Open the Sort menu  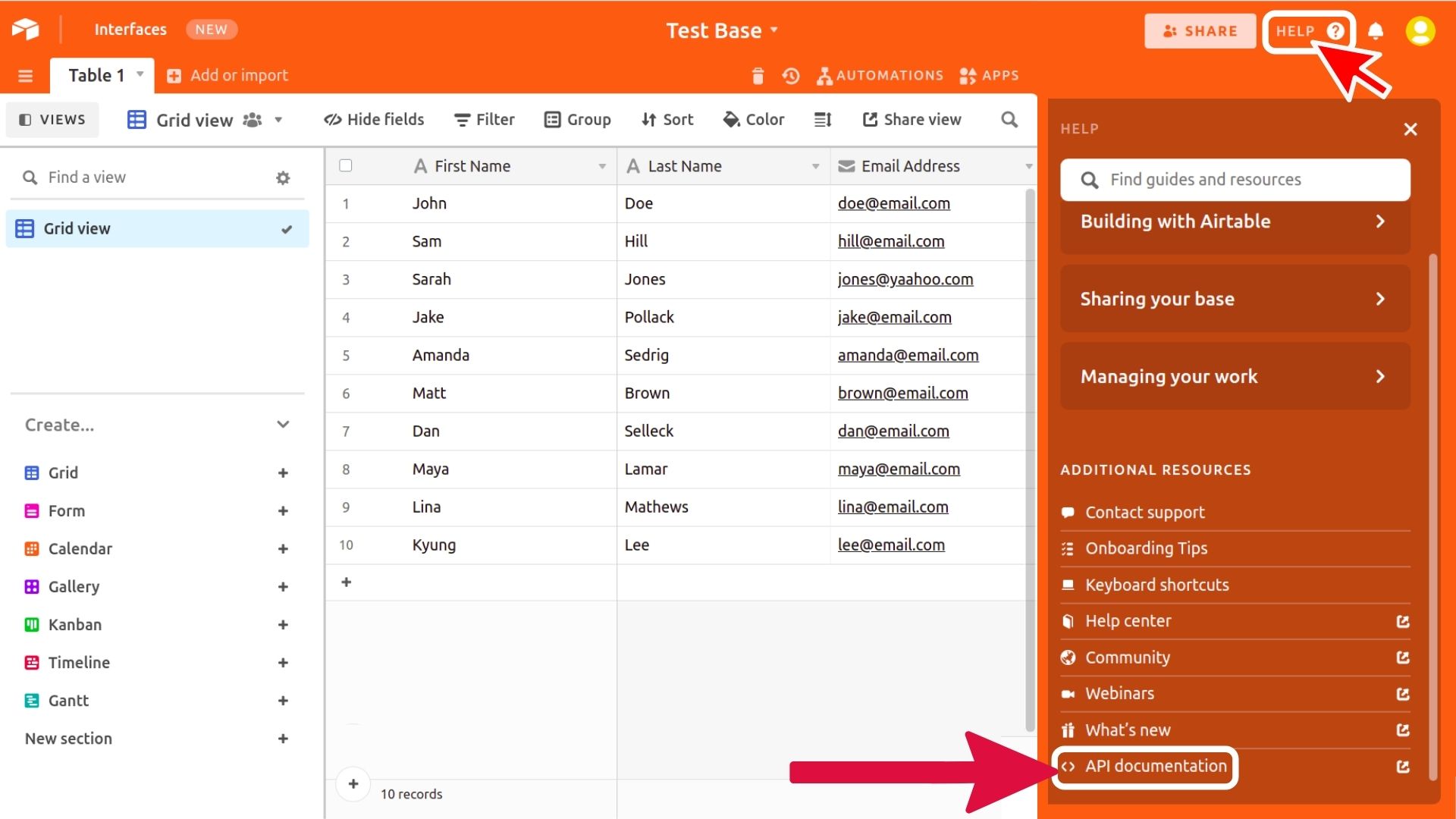click(667, 120)
